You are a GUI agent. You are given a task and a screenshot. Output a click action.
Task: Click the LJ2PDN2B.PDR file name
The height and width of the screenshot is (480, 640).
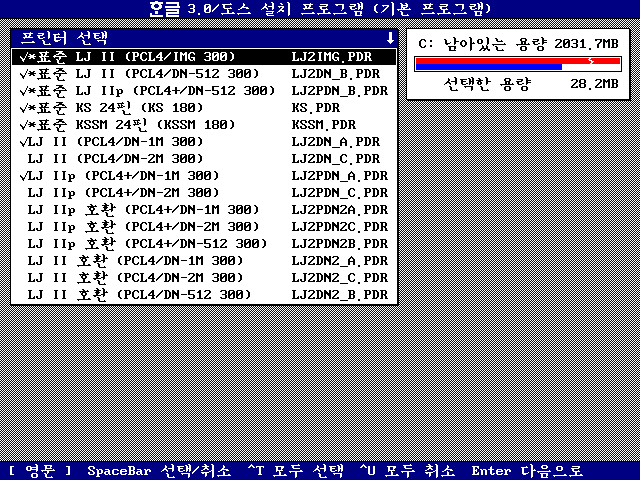[x=340, y=244]
